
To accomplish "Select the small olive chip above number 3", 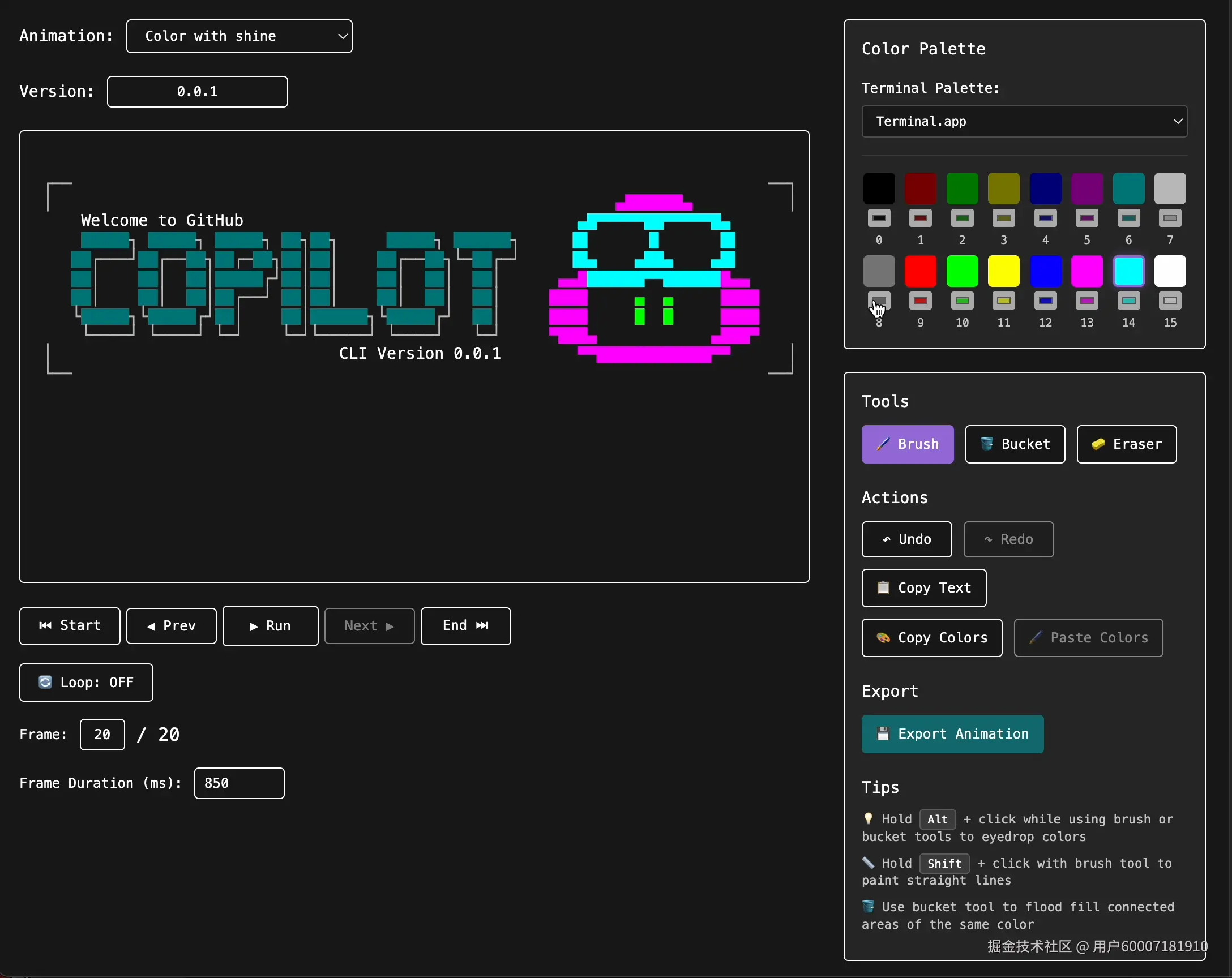I will coord(1003,218).
